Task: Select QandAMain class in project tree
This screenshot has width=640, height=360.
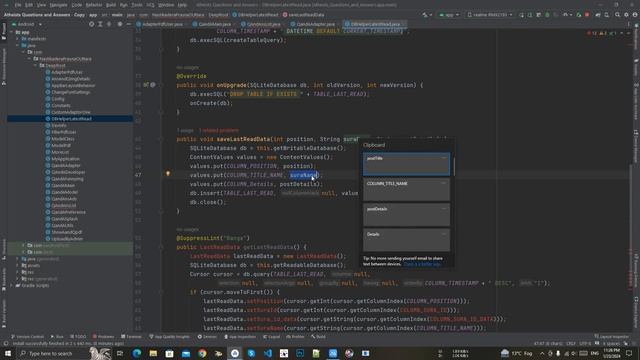Action: tap(61, 185)
